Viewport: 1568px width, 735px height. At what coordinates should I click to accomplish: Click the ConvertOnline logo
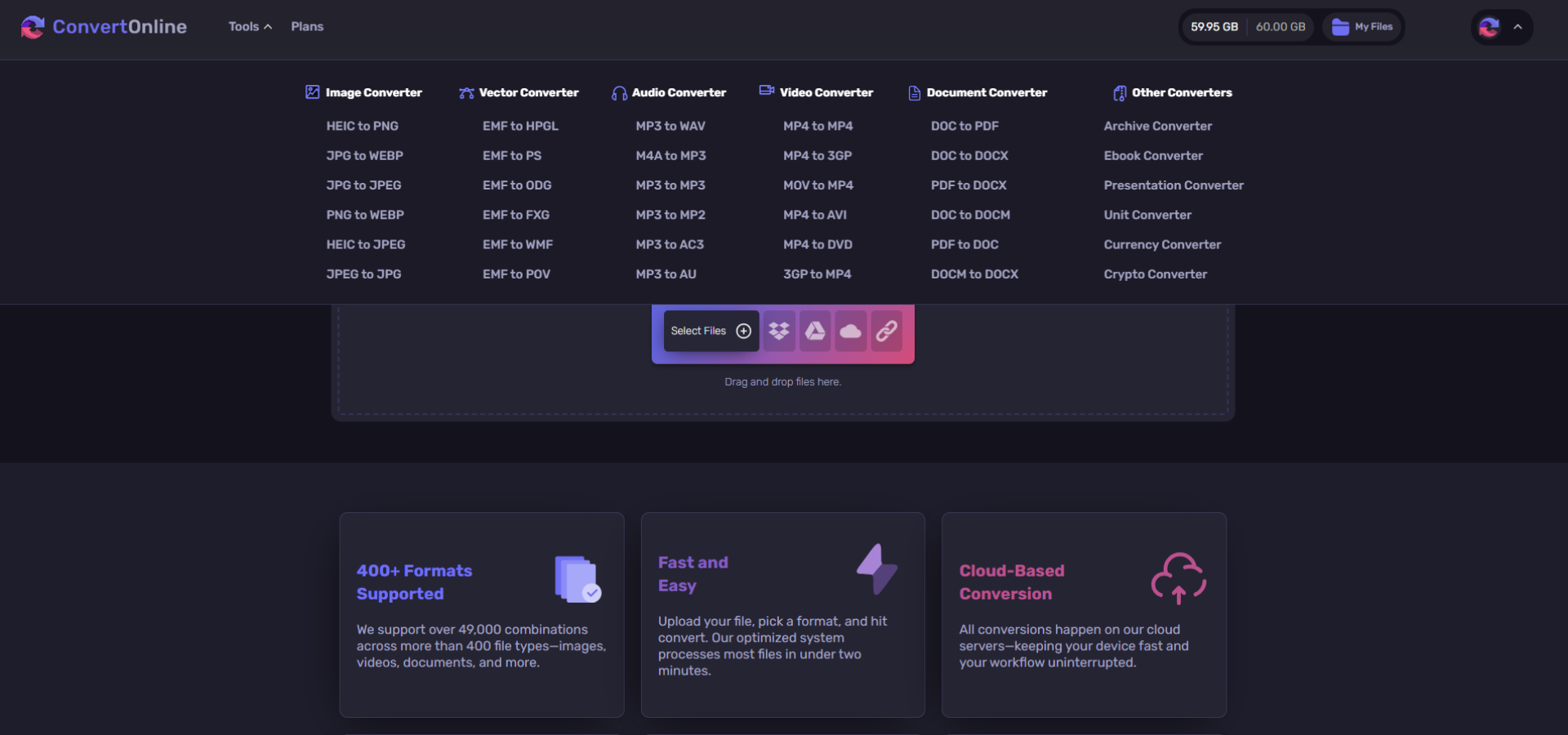coord(103,26)
